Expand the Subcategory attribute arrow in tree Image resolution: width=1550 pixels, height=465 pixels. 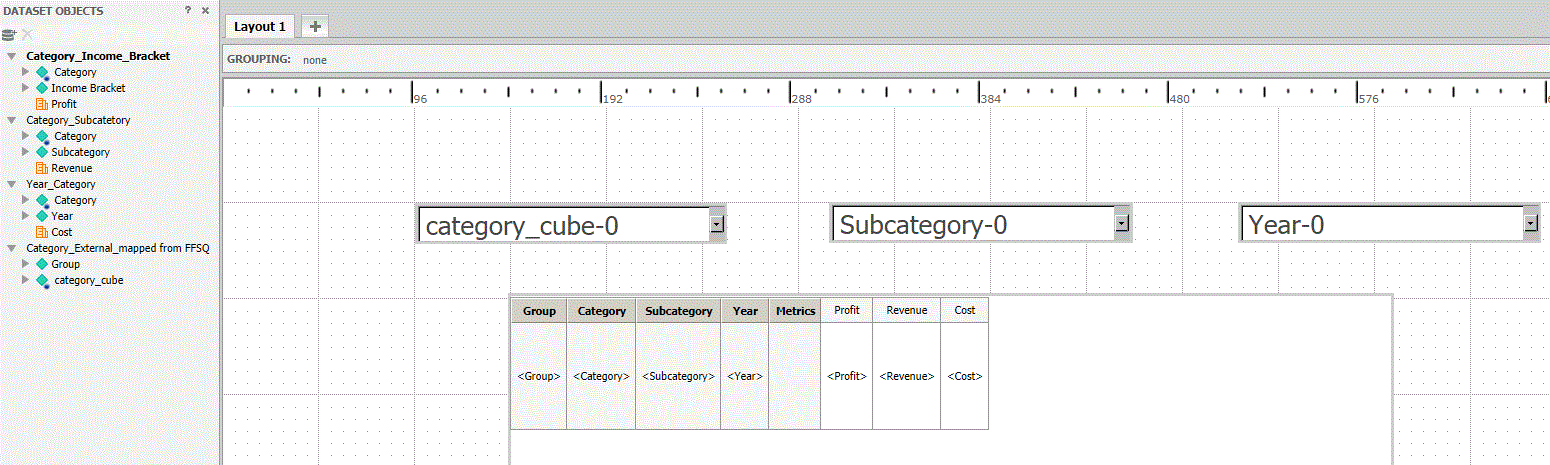coord(27,152)
